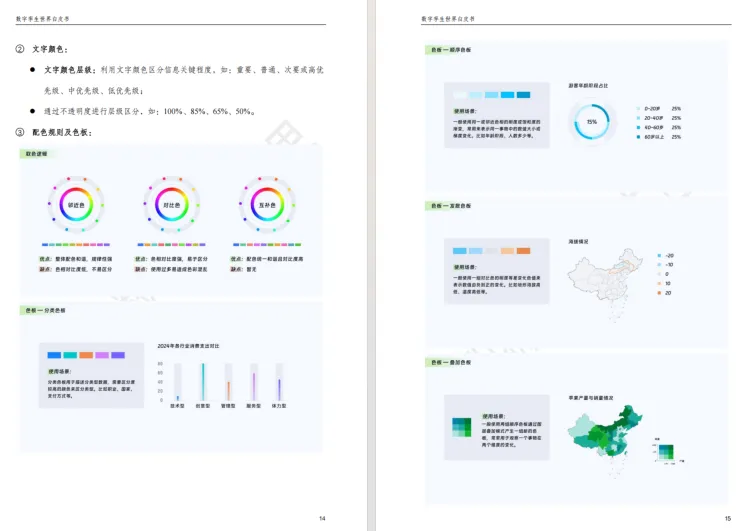Click the 邻近色 color wheel

pyautogui.click(x=76, y=204)
